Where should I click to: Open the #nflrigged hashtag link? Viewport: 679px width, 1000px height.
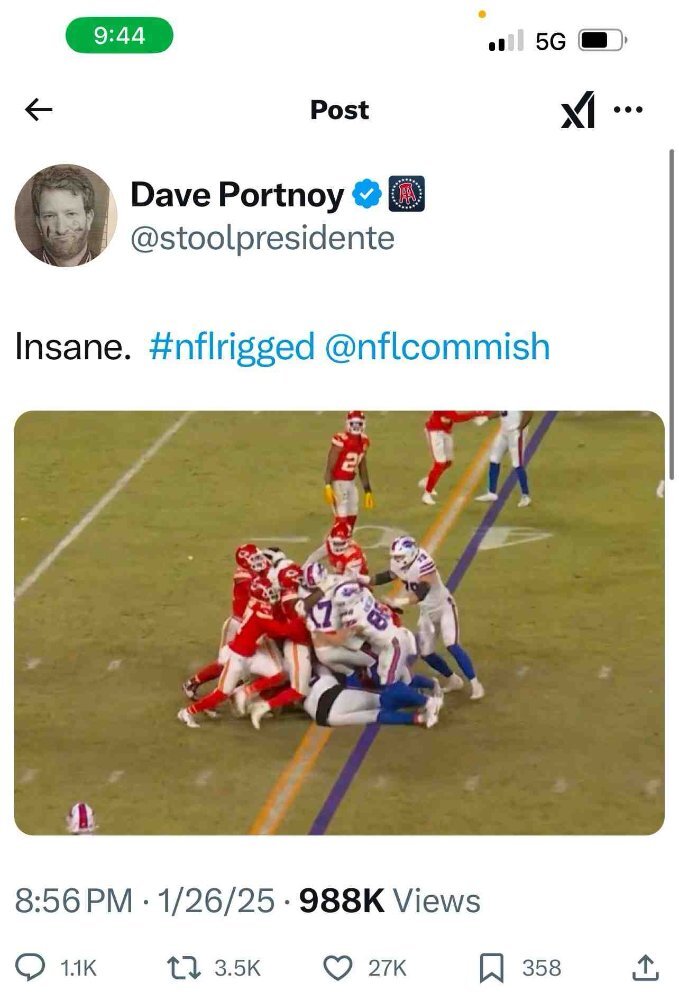pos(232,348)
